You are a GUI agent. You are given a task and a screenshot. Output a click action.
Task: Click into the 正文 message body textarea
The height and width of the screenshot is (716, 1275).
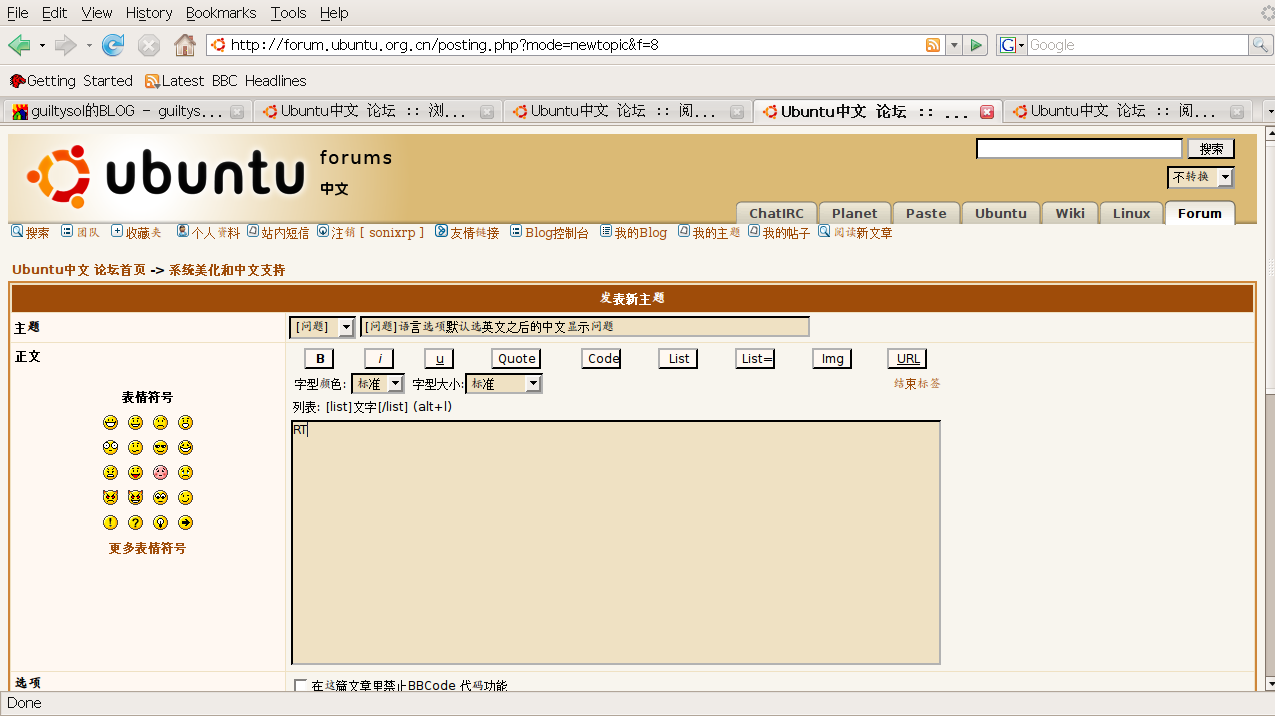(x=616, y=543)
